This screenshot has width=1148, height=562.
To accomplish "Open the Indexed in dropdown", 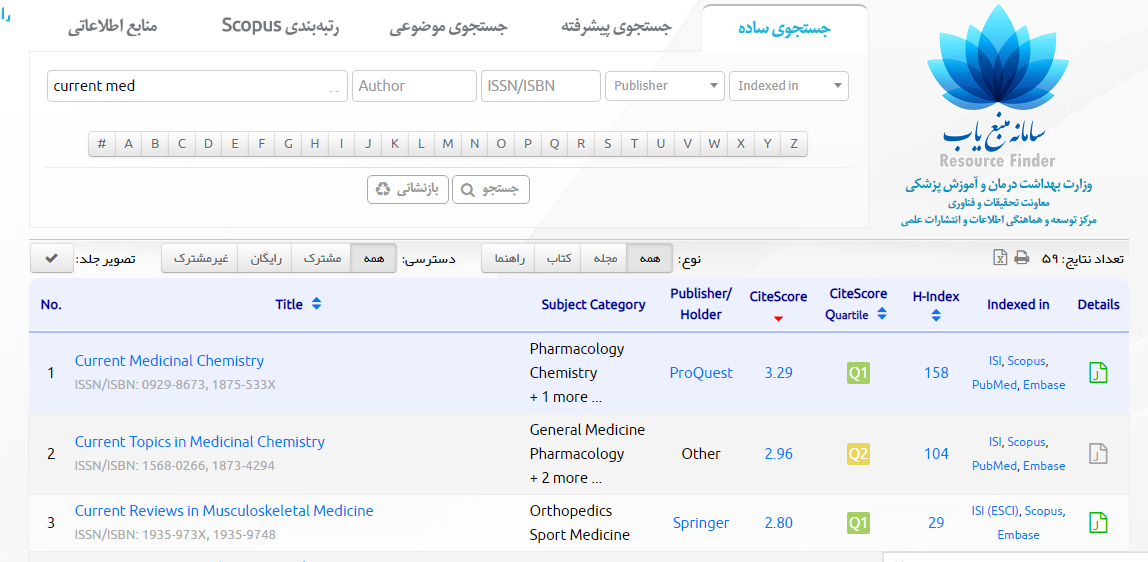I will click(x=789, y=86).
